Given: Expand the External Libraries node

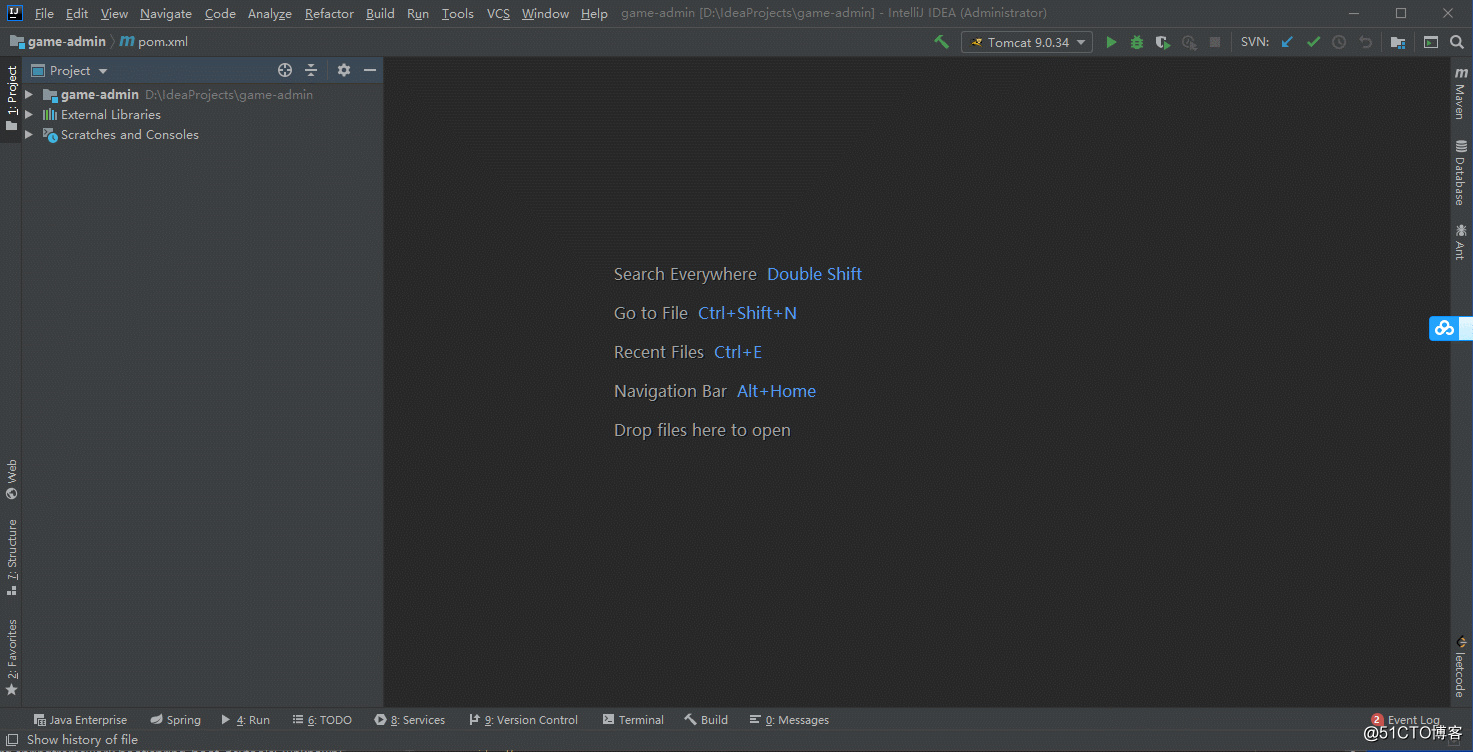Looking at the screenshot, I should 29,115.
